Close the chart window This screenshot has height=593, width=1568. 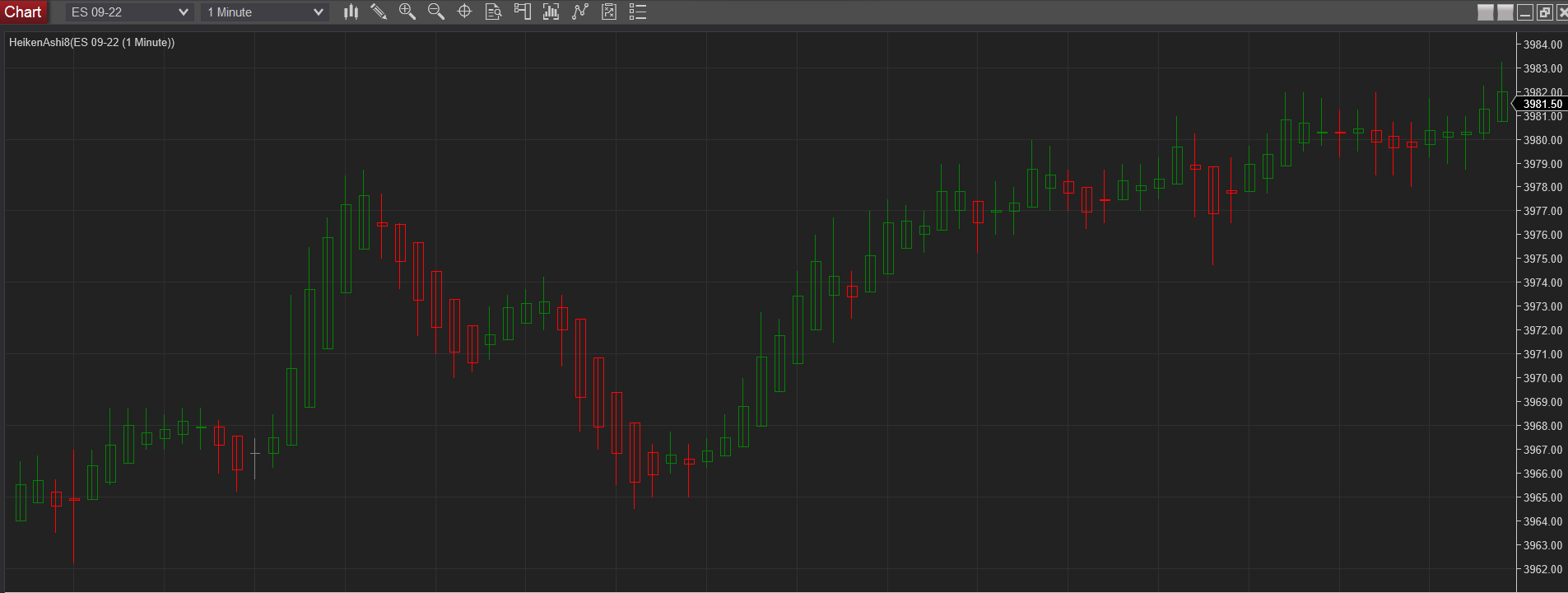[x=1561, y=12]
